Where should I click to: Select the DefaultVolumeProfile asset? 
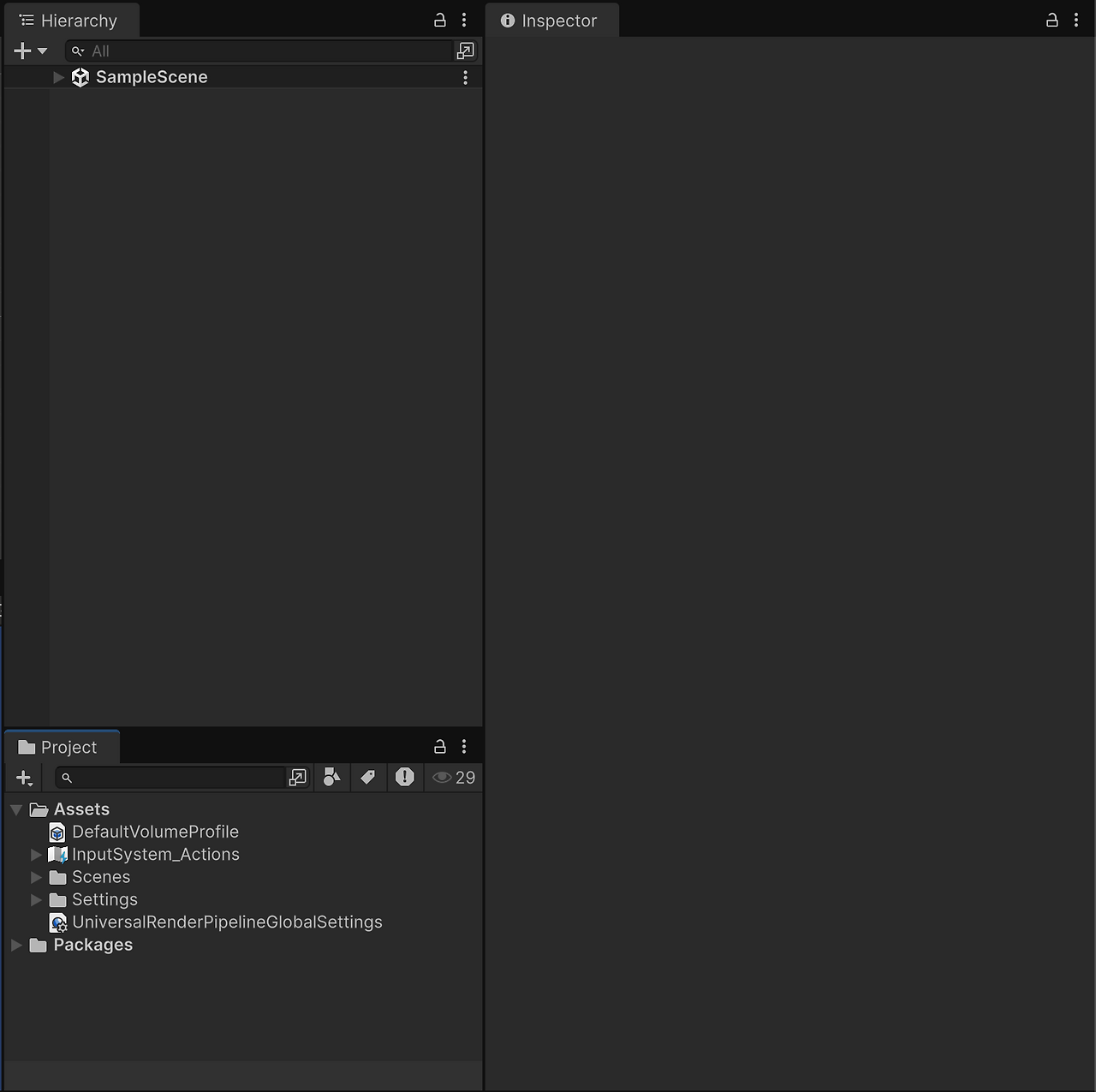pos(243,832)
